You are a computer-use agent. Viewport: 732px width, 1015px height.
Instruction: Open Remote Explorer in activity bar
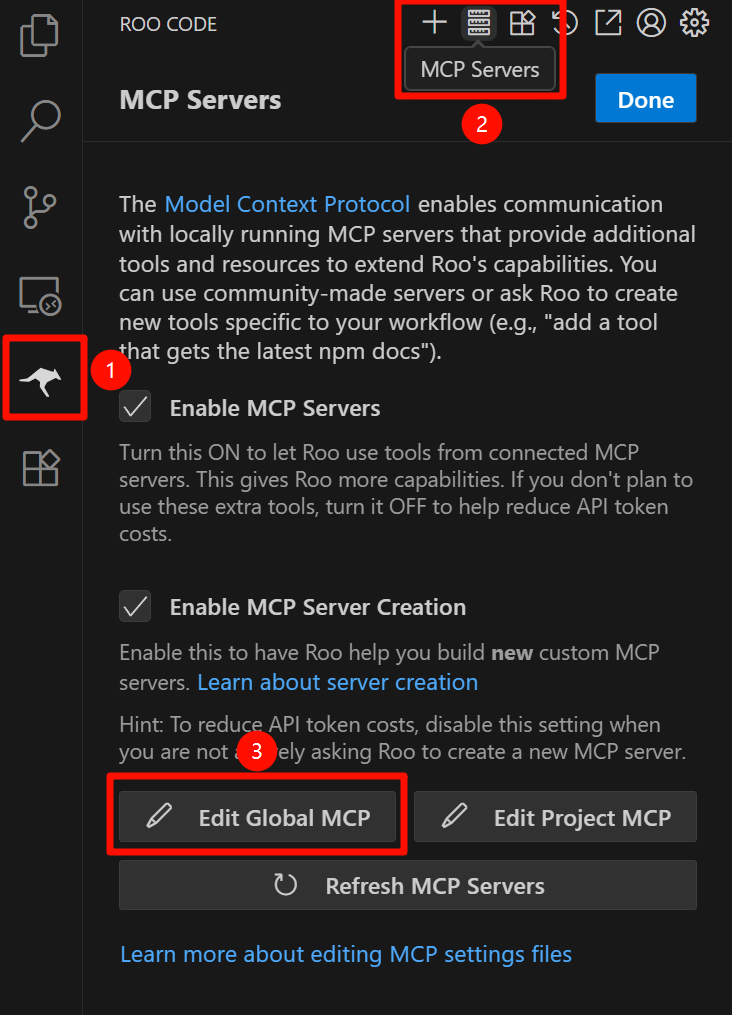[x=40, y=296]
